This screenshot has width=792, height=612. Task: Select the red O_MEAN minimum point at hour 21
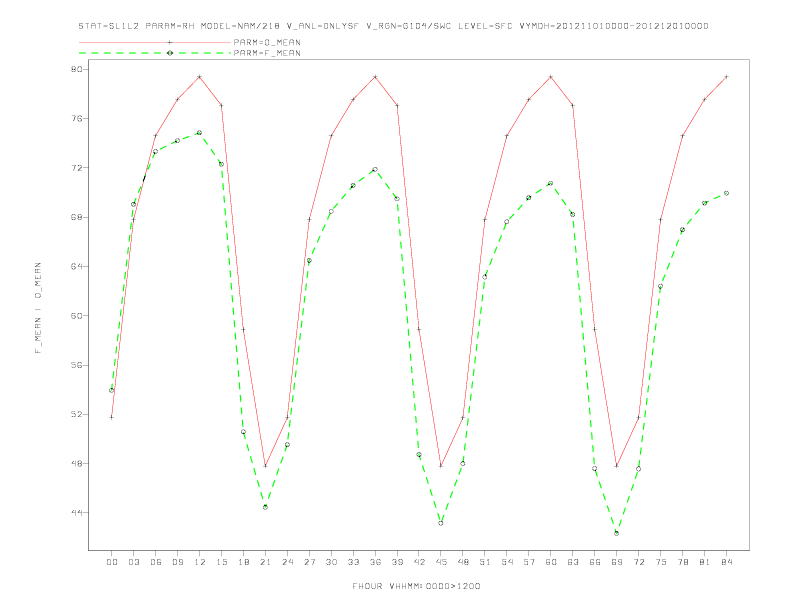265,466
